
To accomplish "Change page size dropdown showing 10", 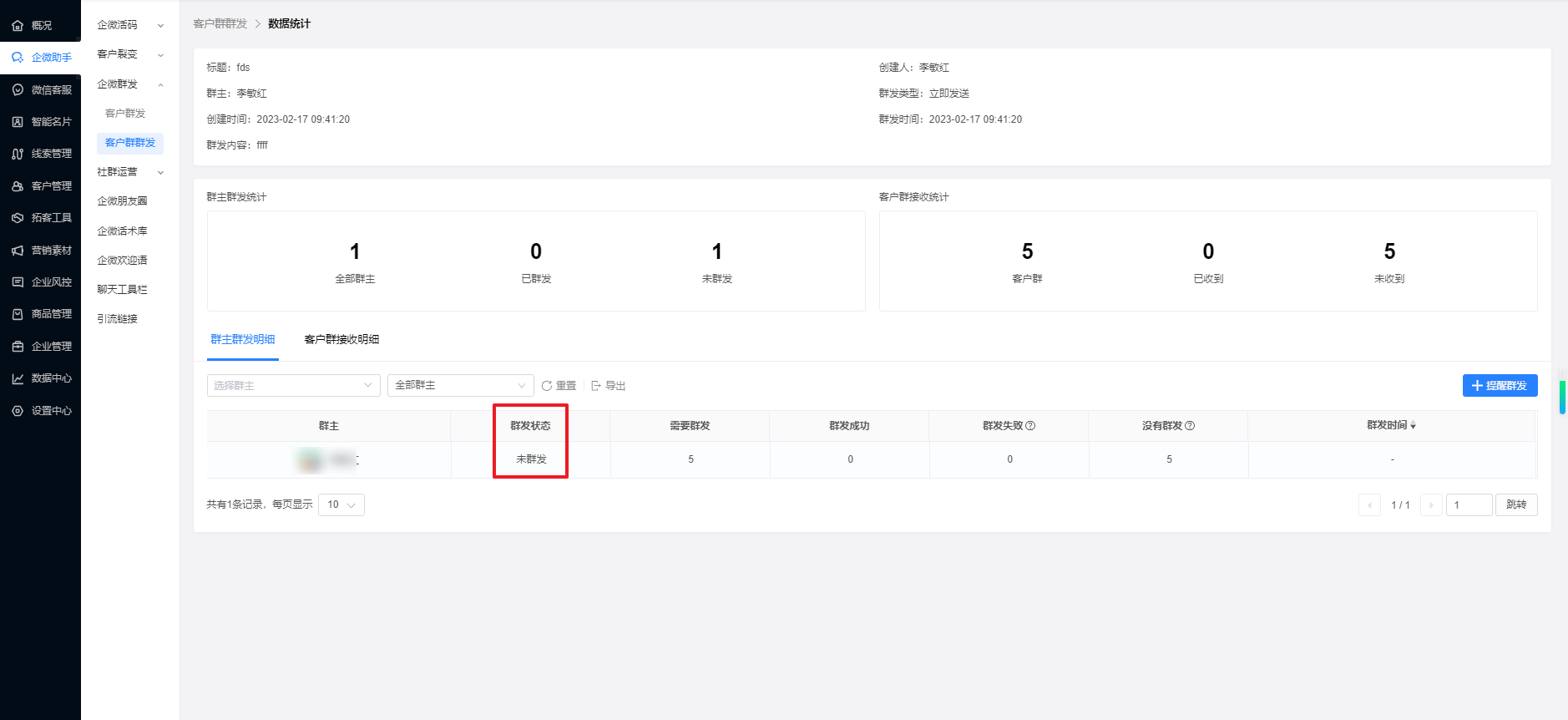I will (x=341, y=505).
